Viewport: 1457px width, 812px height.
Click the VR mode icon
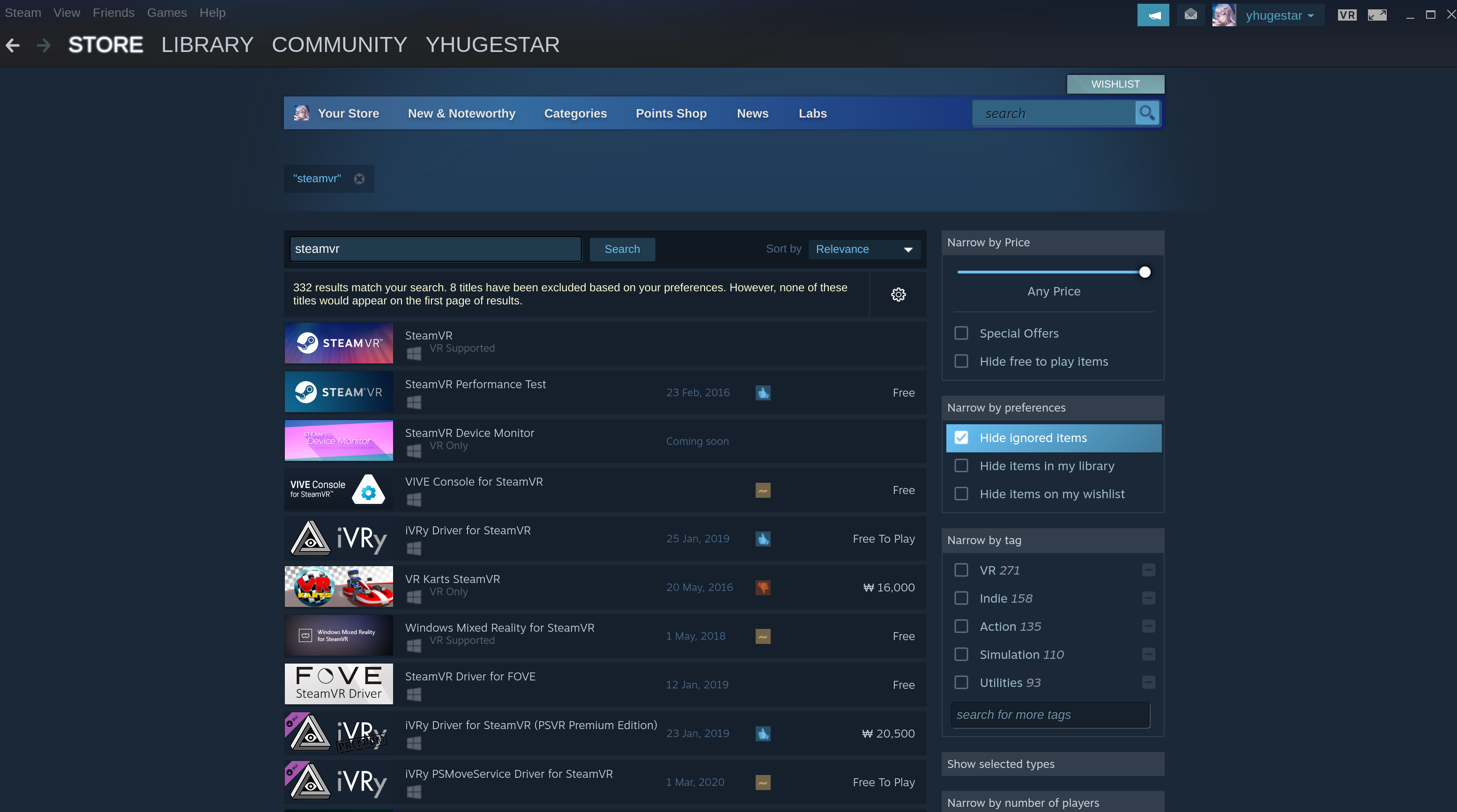click(x=1346, y=15)
